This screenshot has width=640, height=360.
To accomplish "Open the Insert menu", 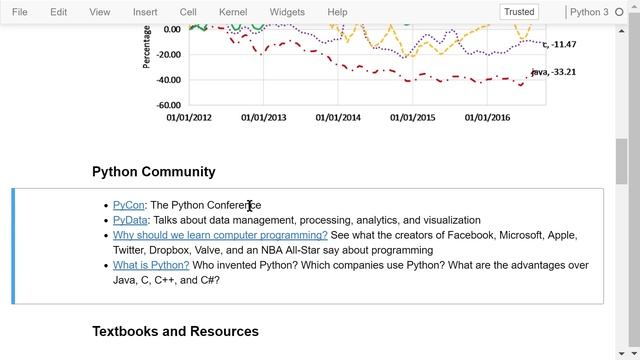I will tap(145, 12).
